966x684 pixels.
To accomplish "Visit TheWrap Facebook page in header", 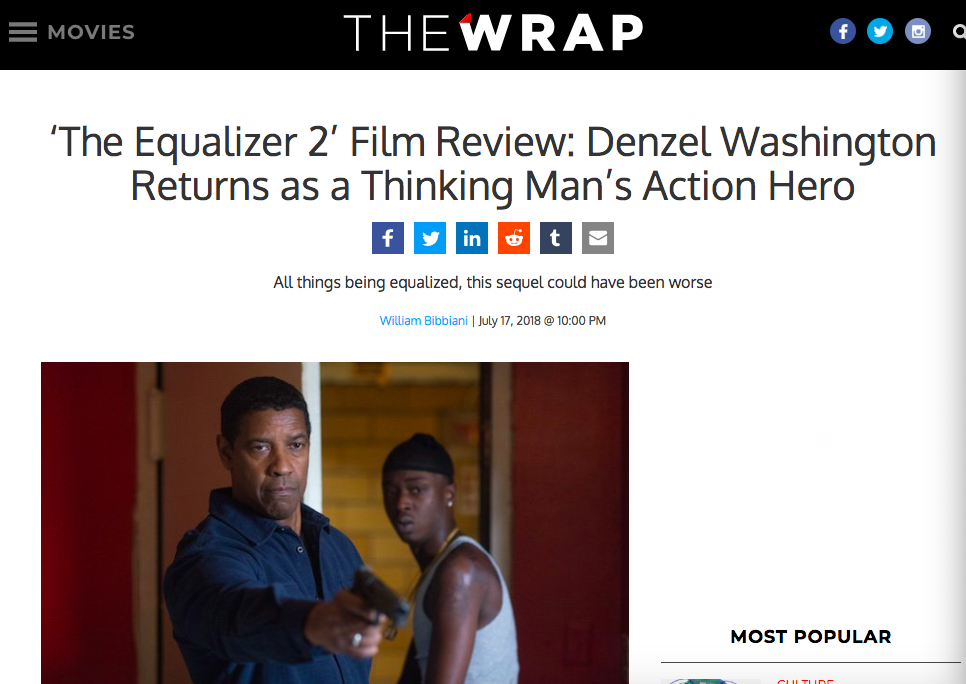I will click(x=843, y=31).
